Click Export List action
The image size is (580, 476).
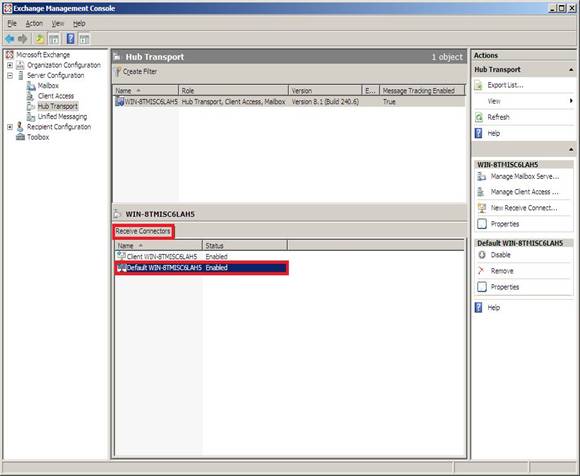[x=505, y=85]
